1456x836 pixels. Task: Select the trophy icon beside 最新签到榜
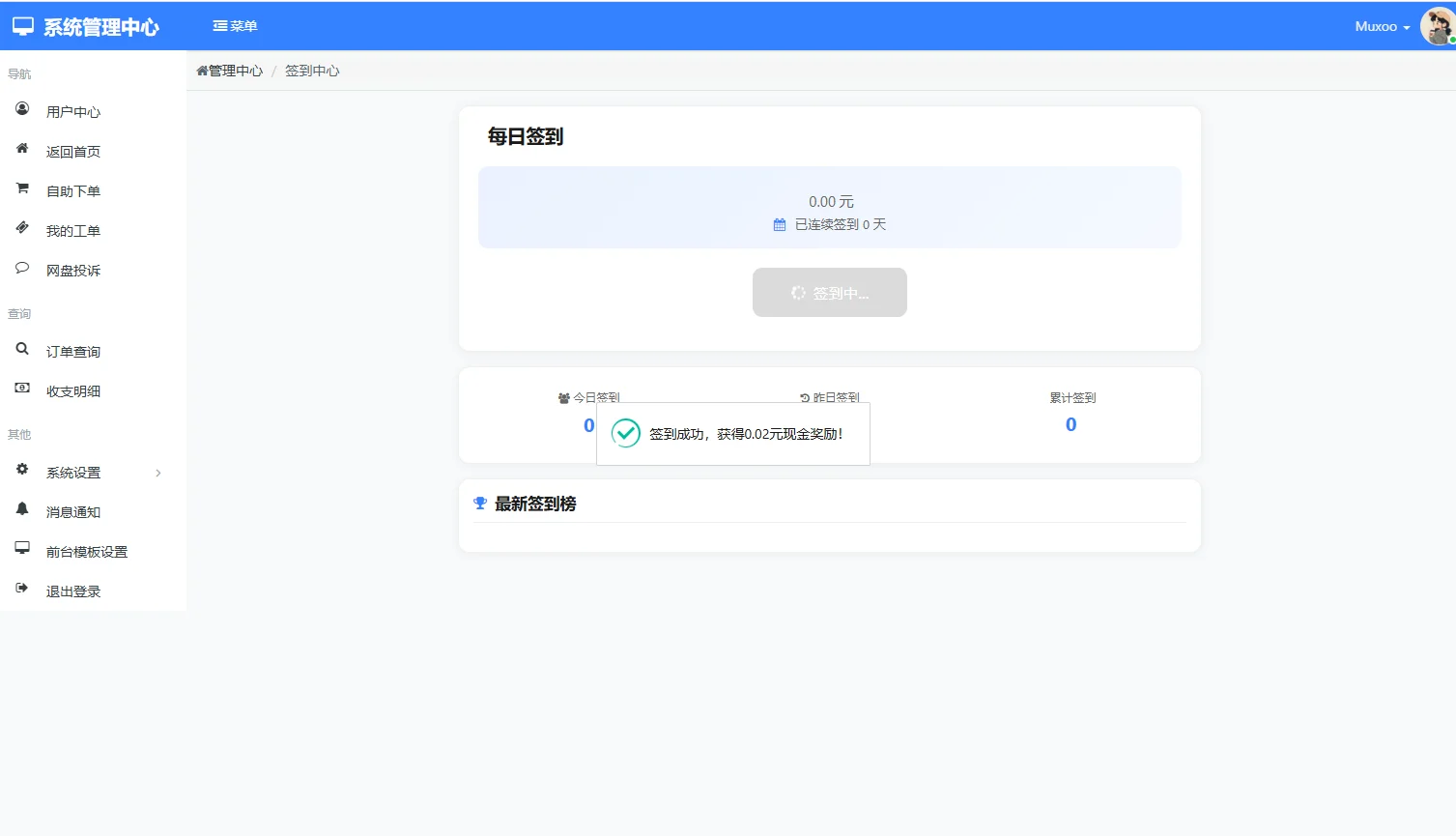[480, 503]
